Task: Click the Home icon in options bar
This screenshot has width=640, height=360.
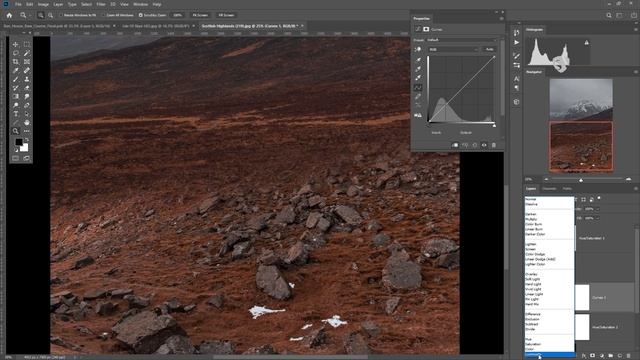Action: [x=9, y=15]
